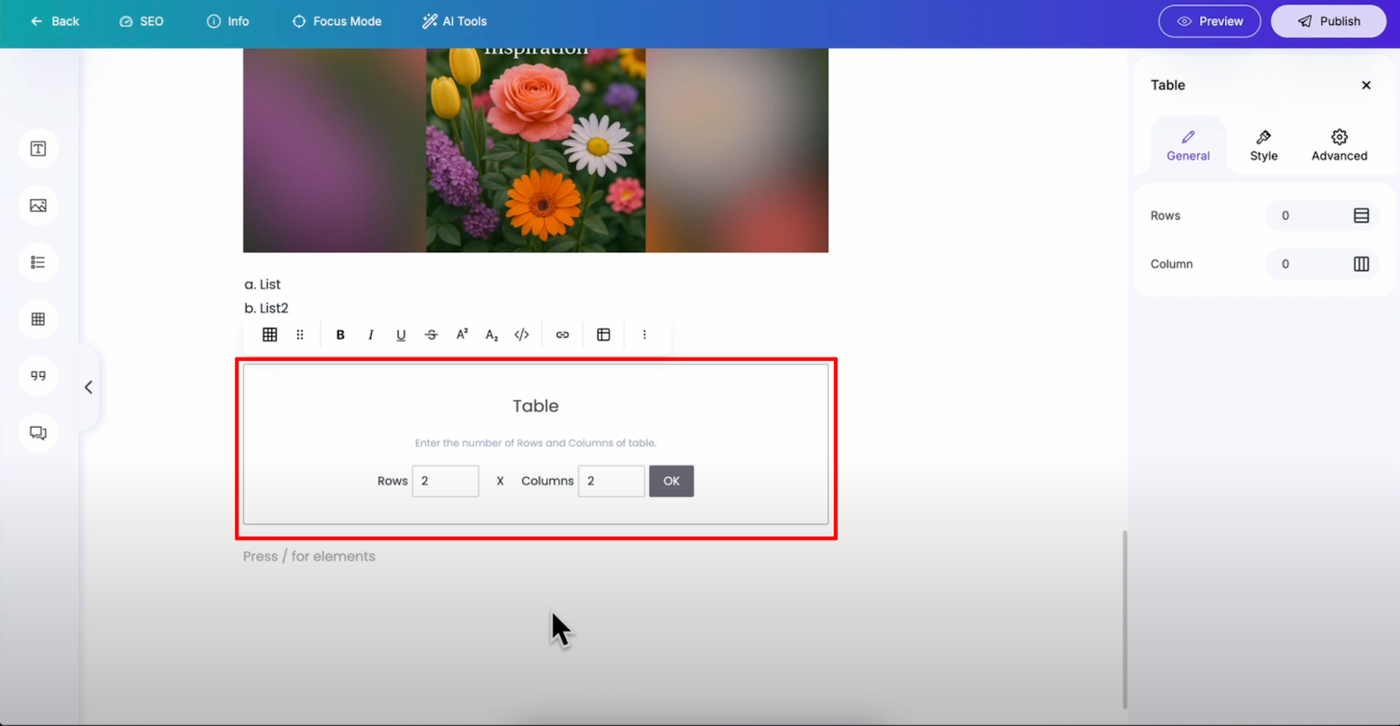
Task: Click the 'List2' list item text
Action: point(274,308)
